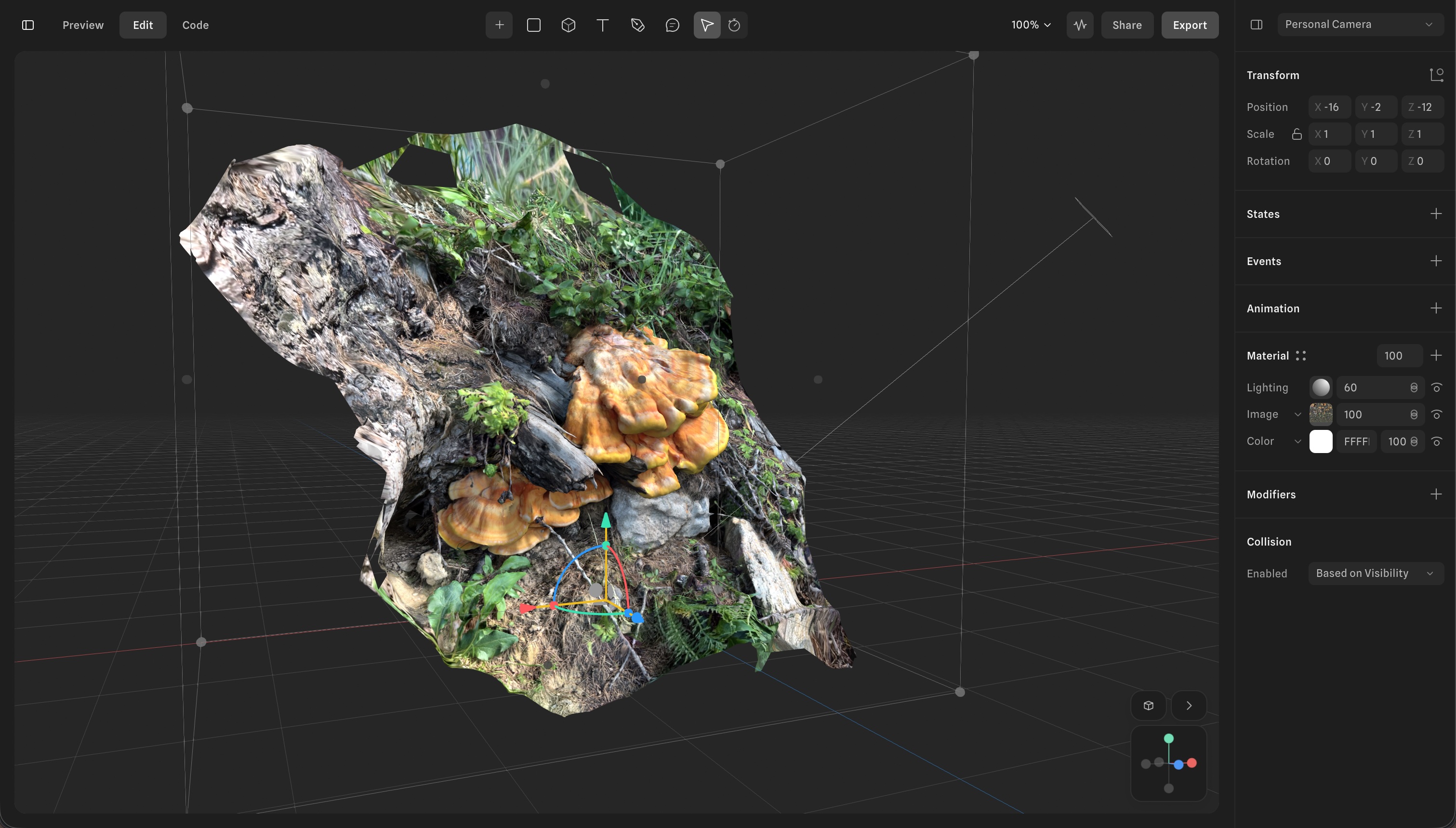
Task: Add a new Animation with plus icon
Action: (x=1436, y=308)
